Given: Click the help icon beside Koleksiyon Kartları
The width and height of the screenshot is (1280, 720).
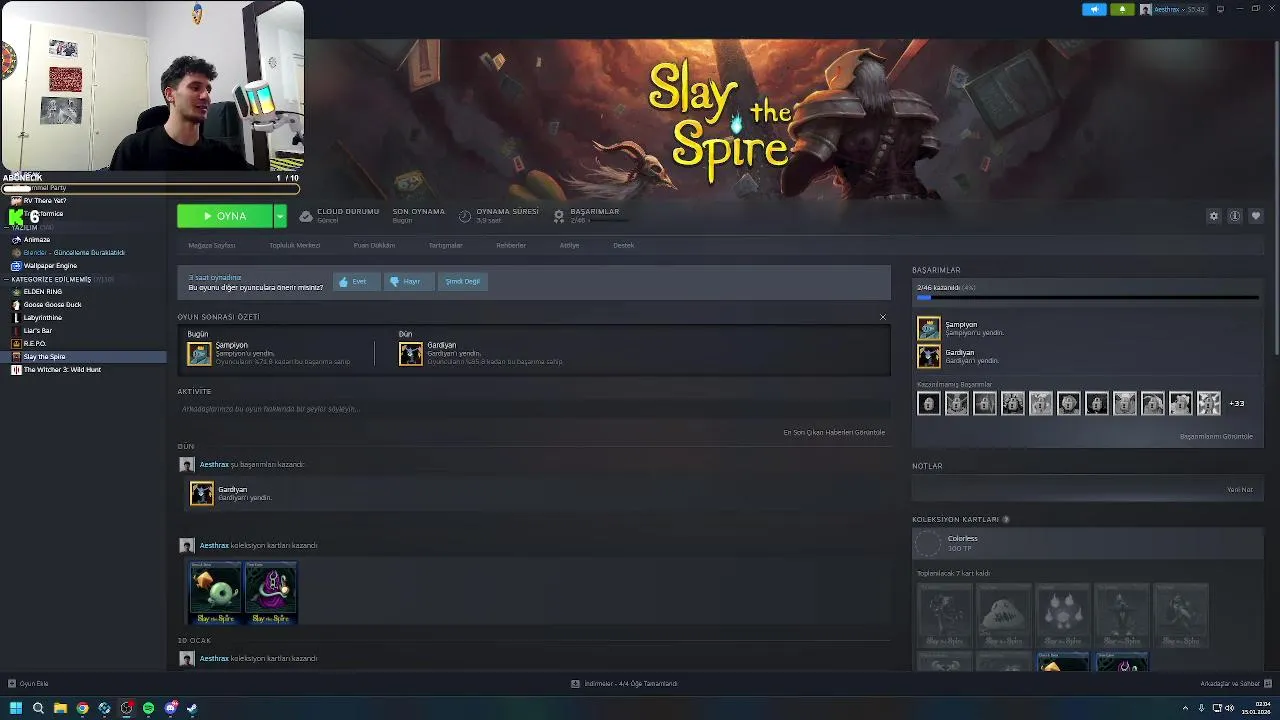Looking at the screenshot, I should (1006, 520).
